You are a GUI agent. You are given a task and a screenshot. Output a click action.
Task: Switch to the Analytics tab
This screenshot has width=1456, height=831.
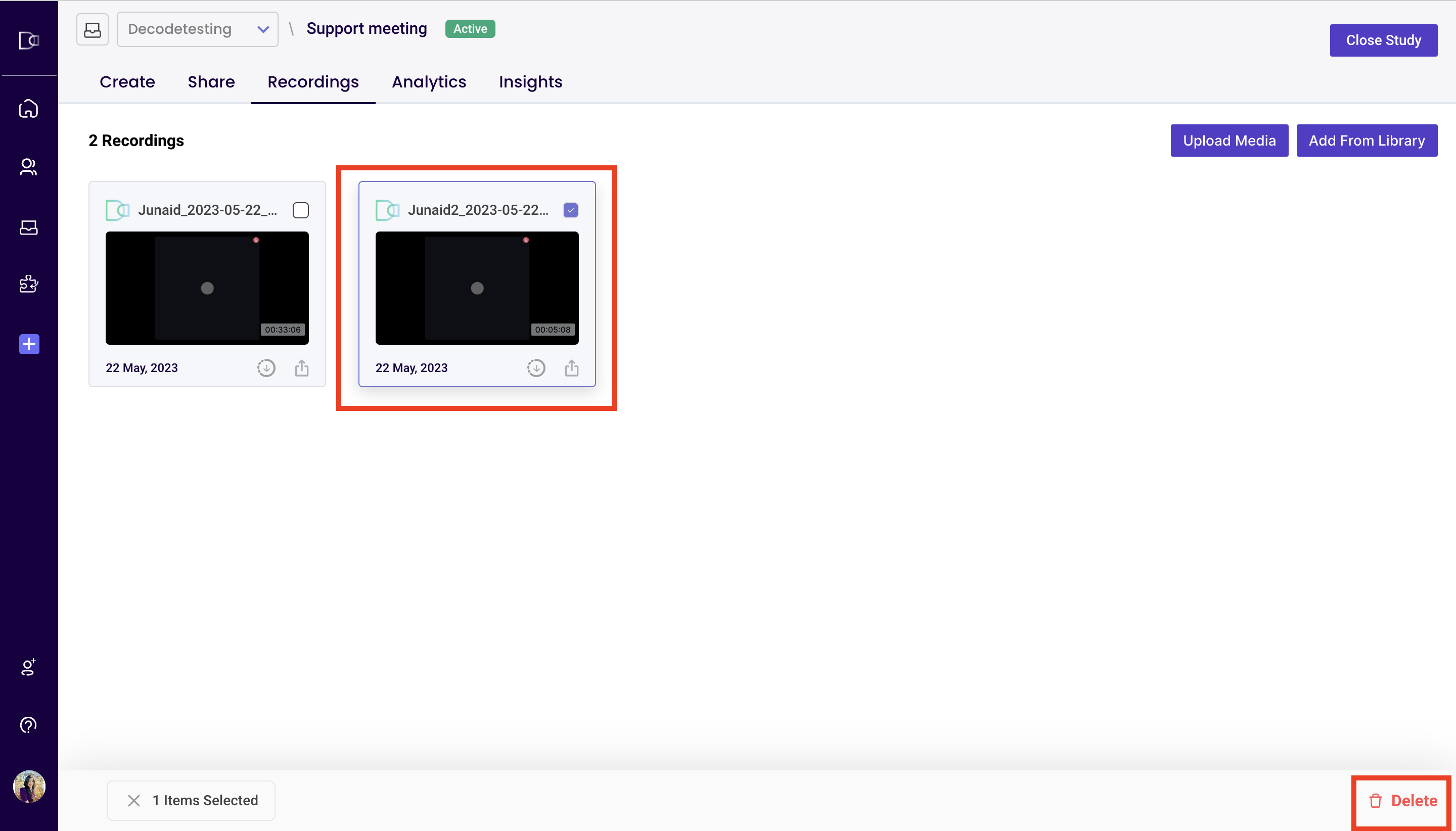[x=429, y=82]
